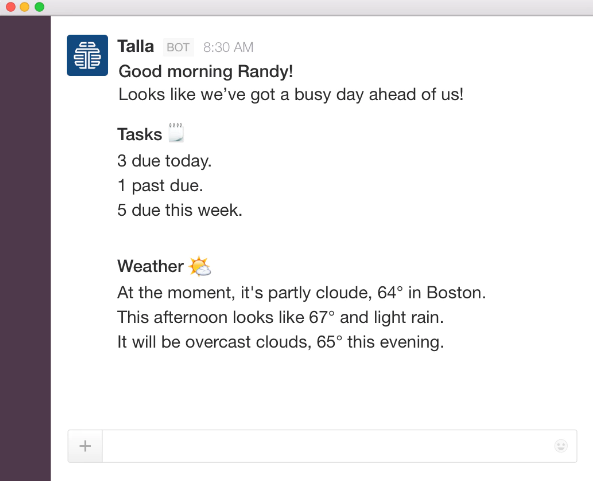Click the Weather heading in message
Image resolution: width=593 pixels, height=481 pixels.
[151, 266]
